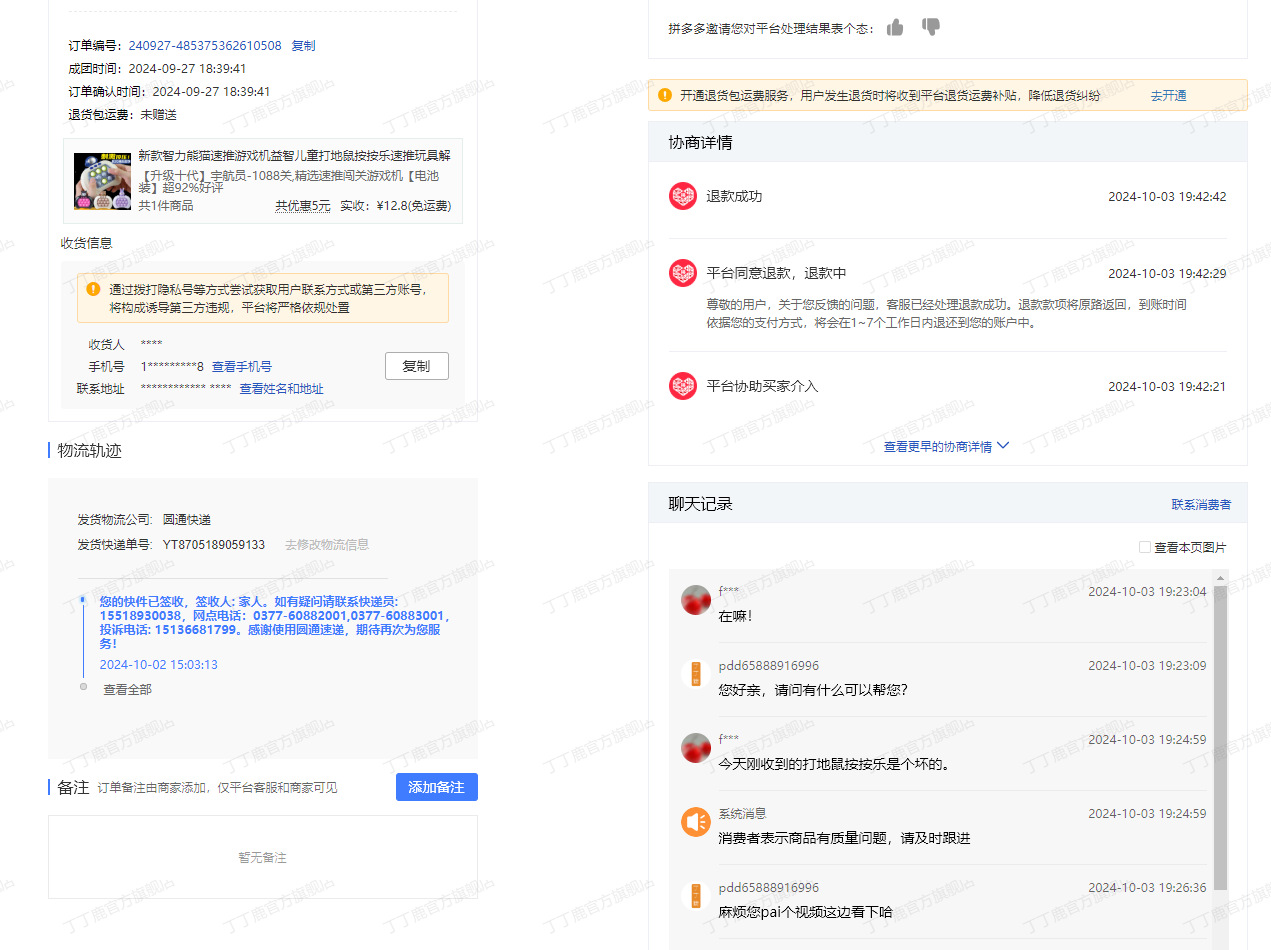This screenshot has height=950, width=1271.
Task: Click buyer avatar next to 在嘛! message
Action: (696, 600)
